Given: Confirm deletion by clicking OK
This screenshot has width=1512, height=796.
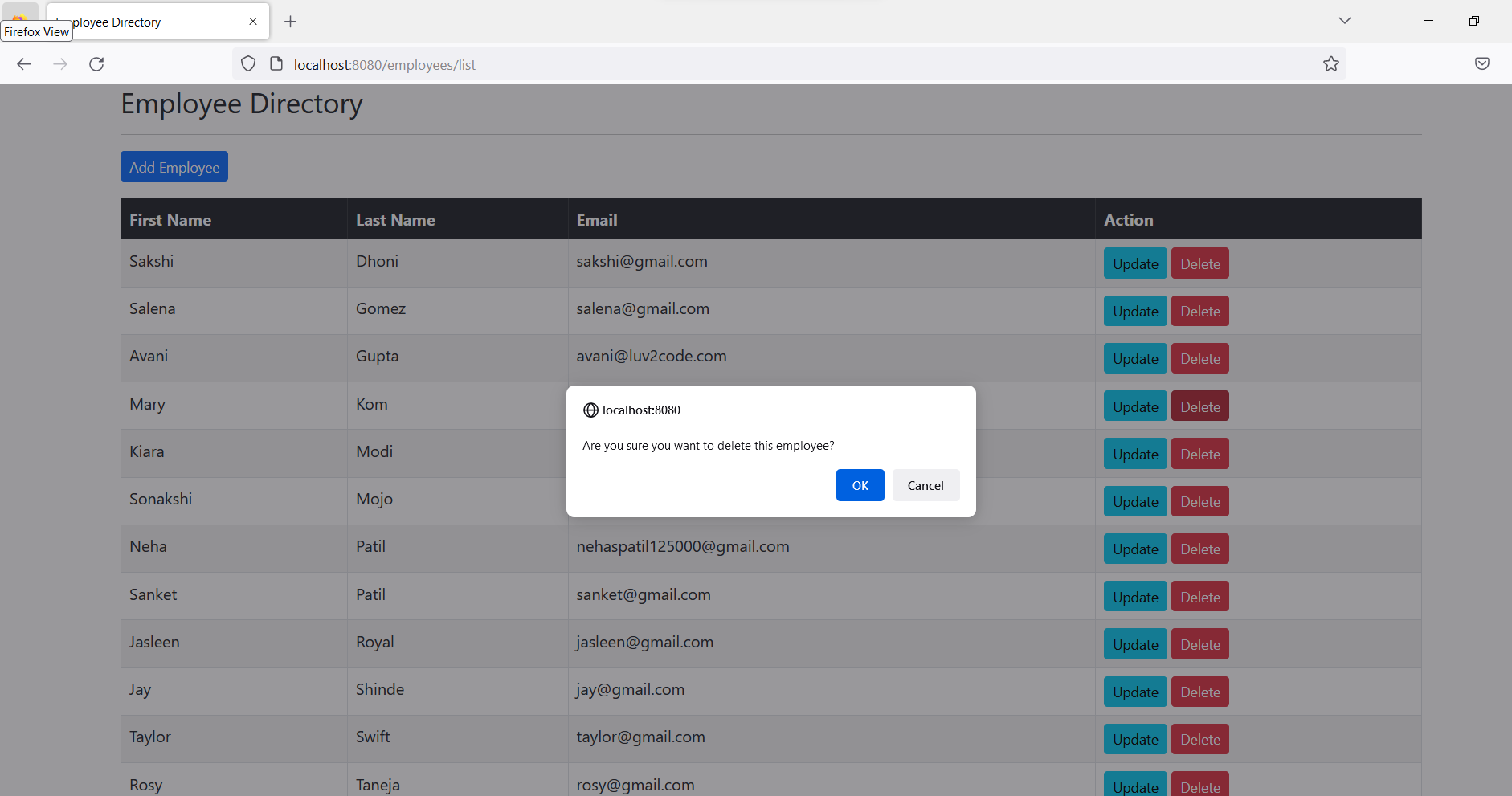Looking at the screenshot, I should [860, 485].
